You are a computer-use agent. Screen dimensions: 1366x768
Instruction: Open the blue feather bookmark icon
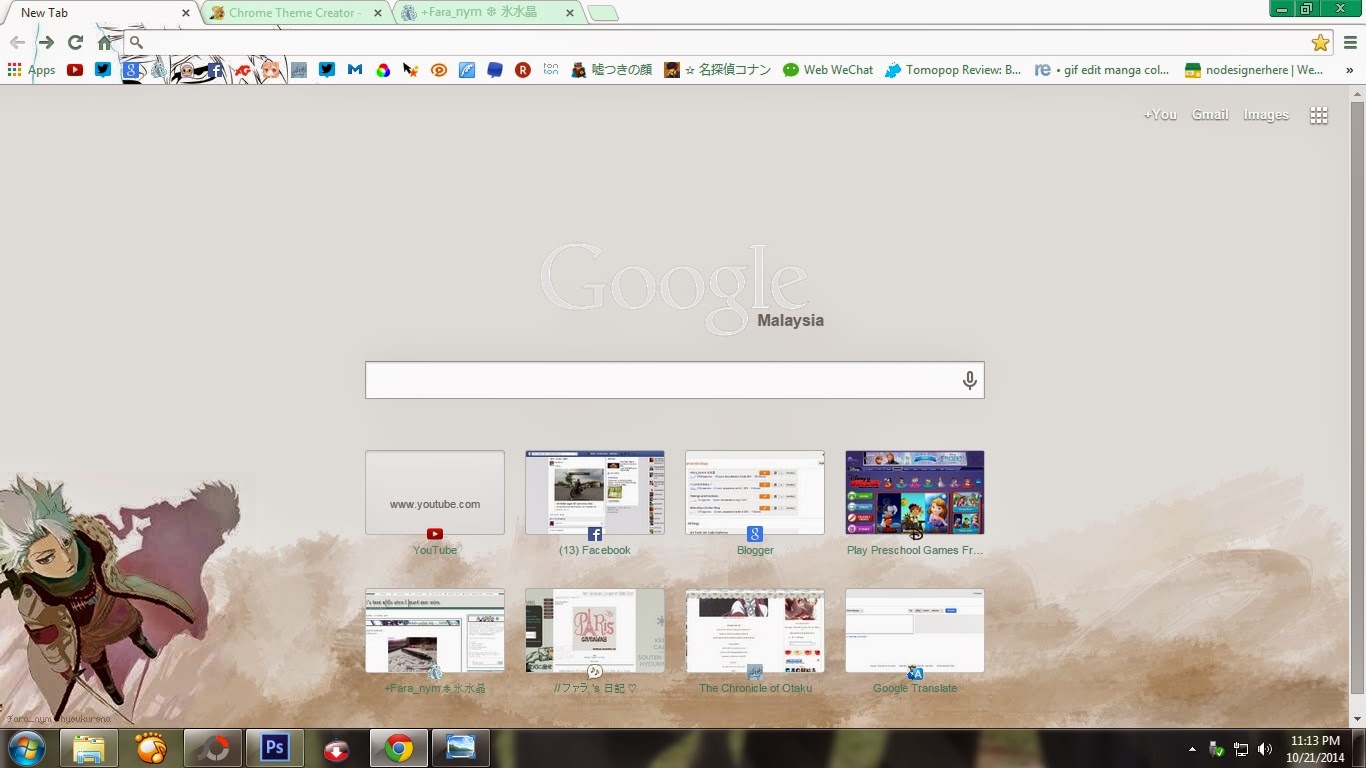(467, 70)
